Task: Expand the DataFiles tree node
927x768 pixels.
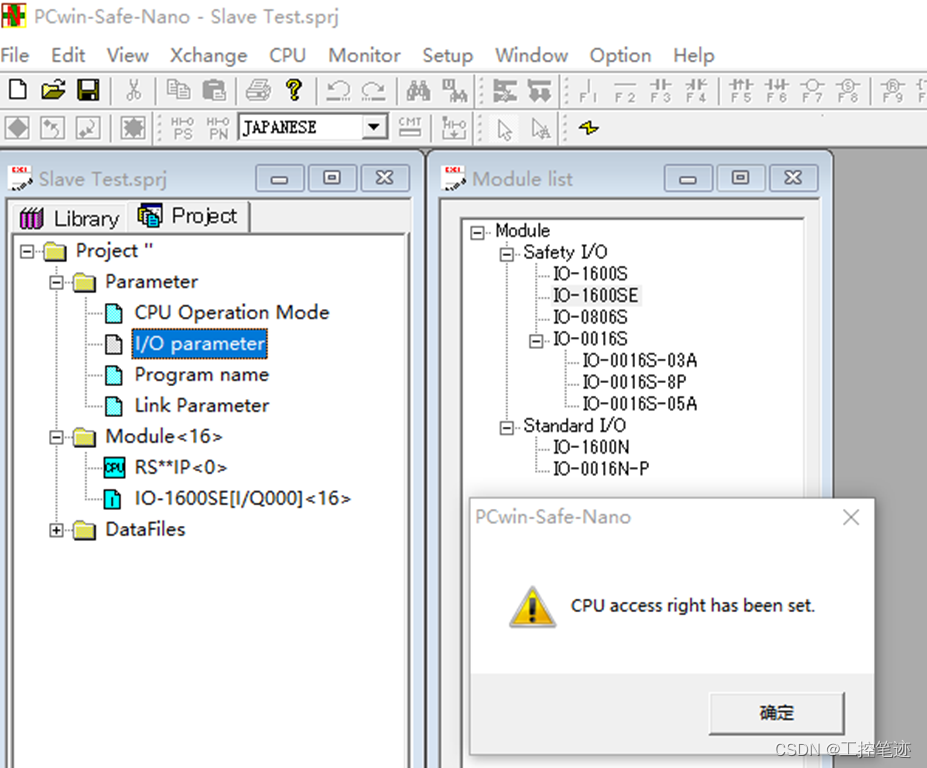Action: 57,530
